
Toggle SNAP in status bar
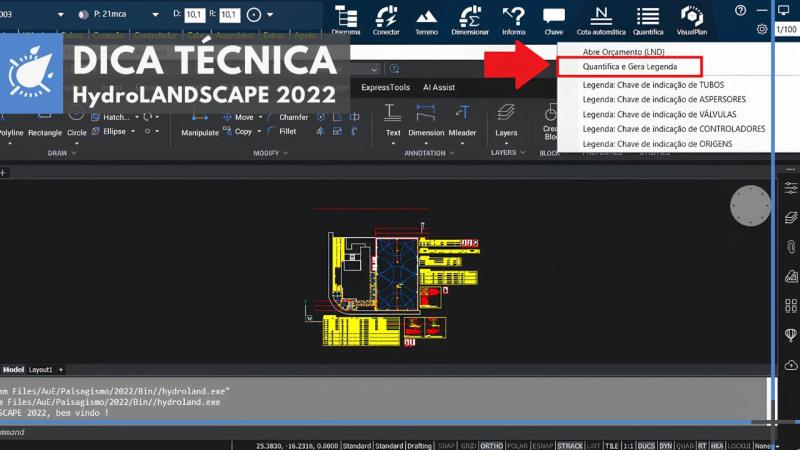click(x=446, y=445)
